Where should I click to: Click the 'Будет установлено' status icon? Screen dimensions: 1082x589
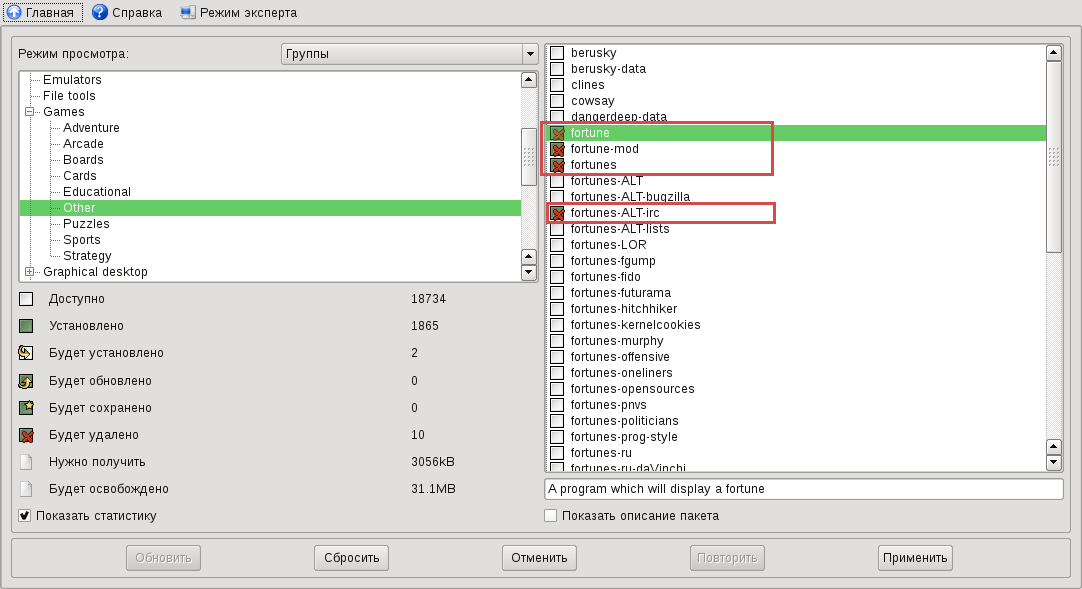(26, 353)
